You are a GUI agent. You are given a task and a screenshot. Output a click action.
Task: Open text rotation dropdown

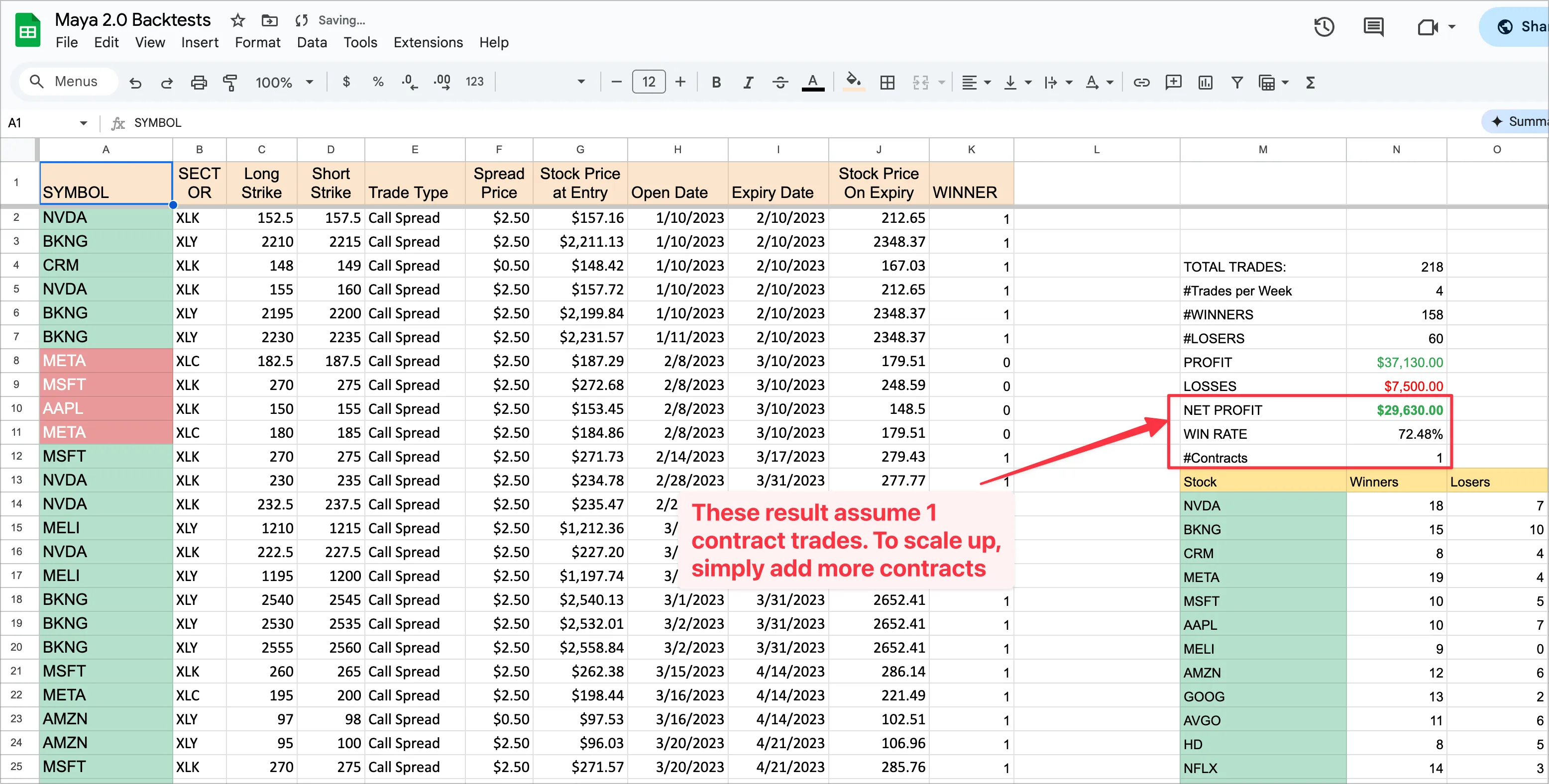tap(1099, 82)
